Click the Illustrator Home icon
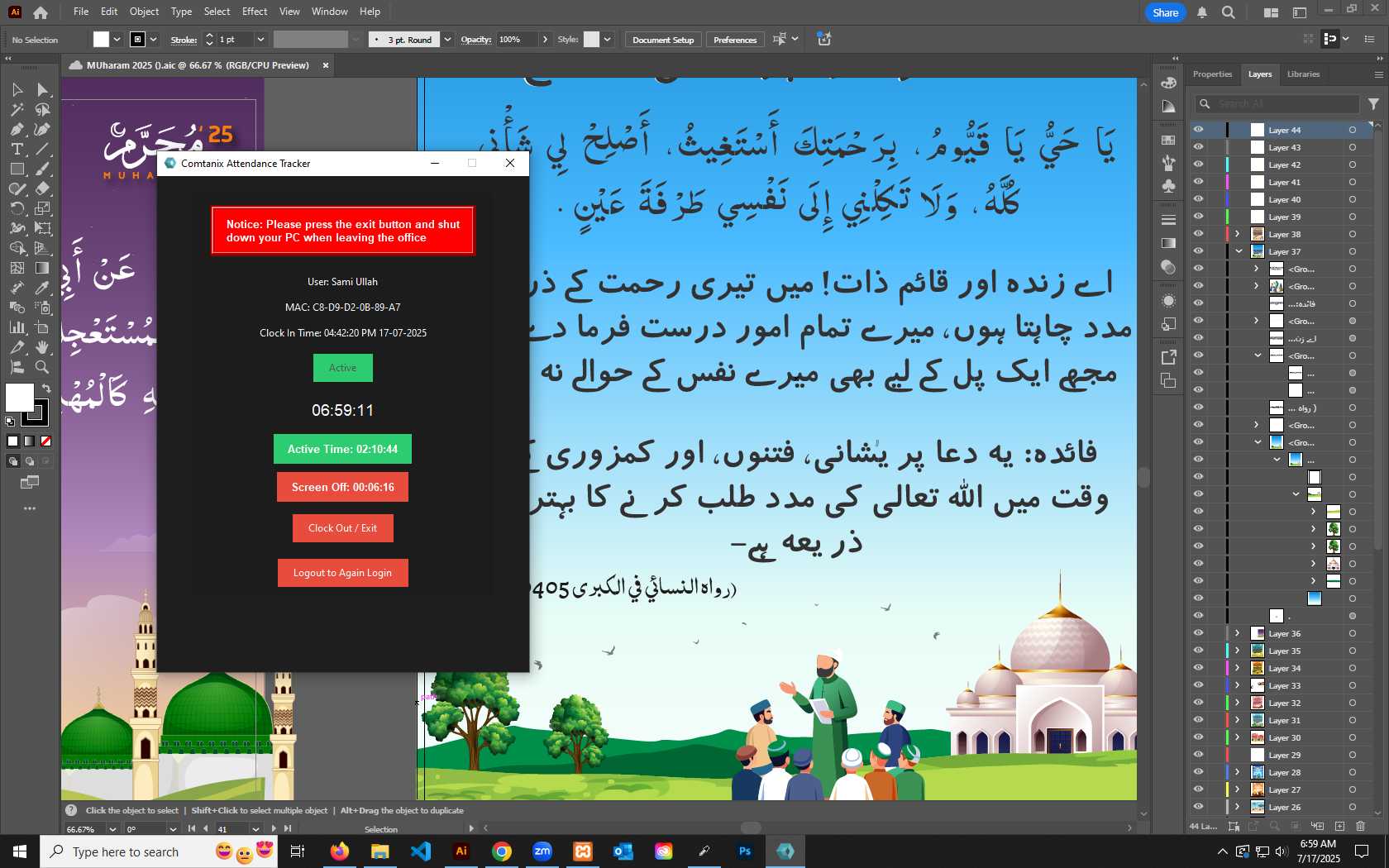 tap(41, 12)
